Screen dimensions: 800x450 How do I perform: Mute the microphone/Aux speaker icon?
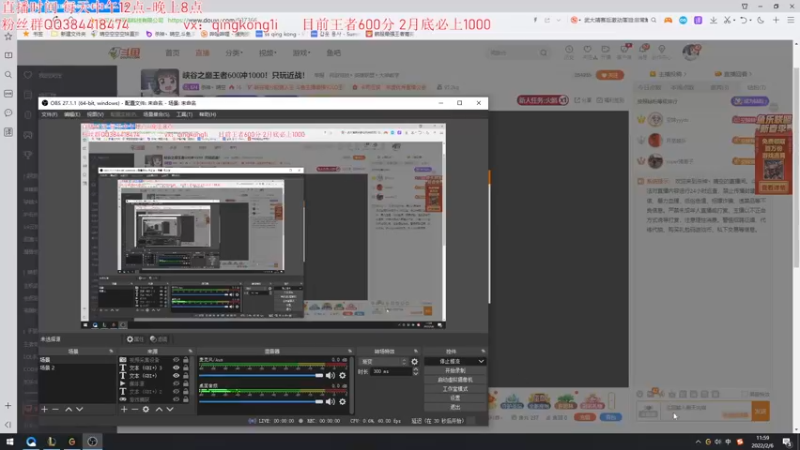pos(331,376)
